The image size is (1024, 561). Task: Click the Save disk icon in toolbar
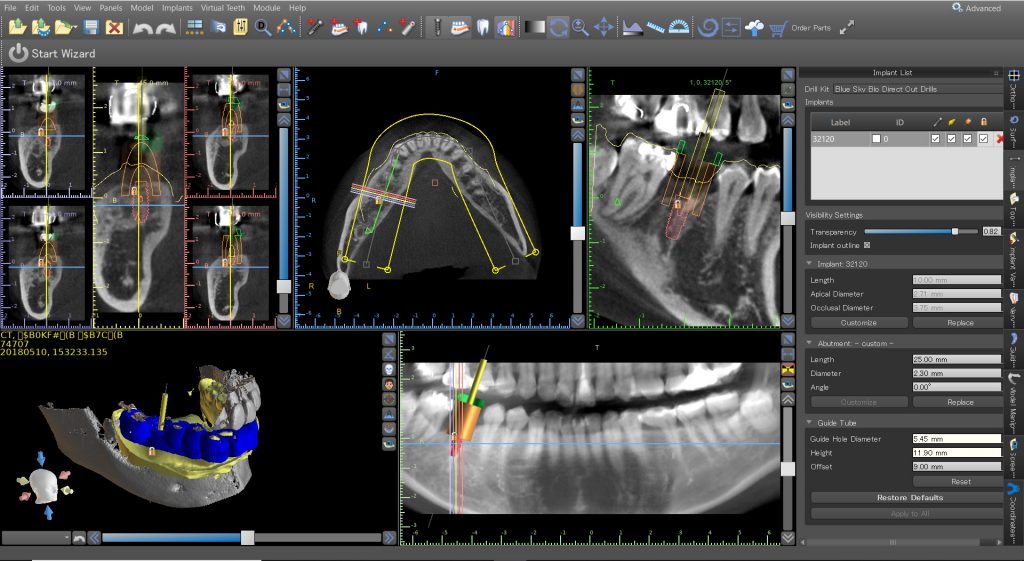coord(91,28)
